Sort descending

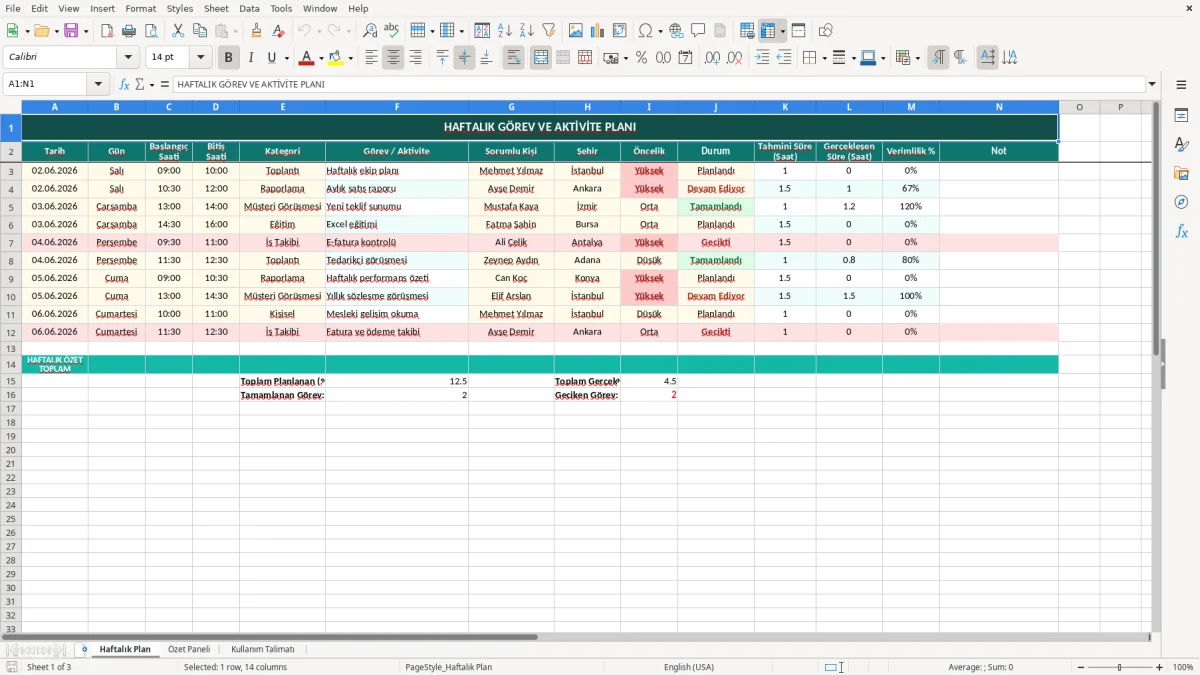click(x=526, y=31)
